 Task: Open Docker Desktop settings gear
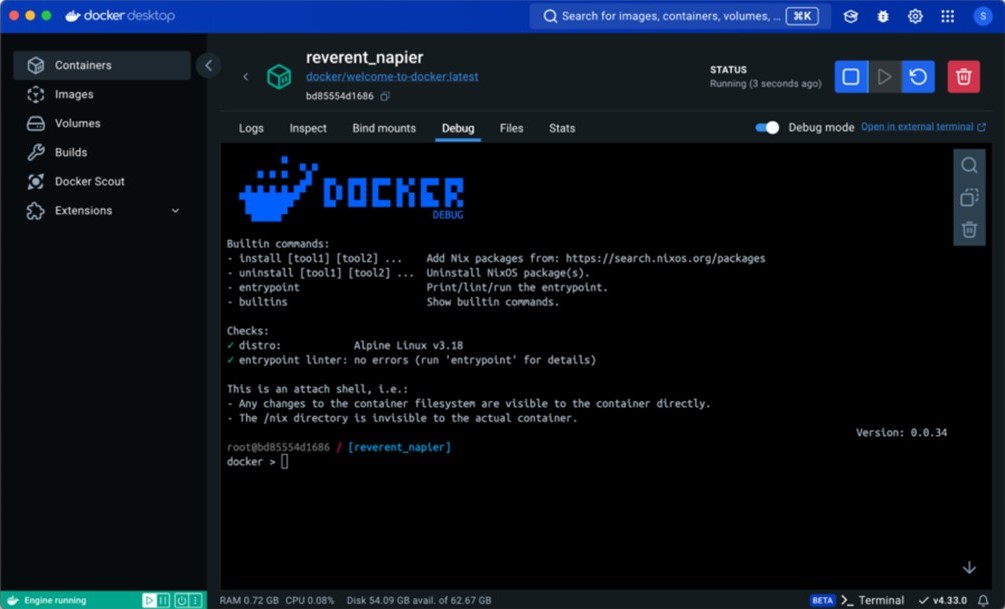pyautogui.click(x=915, y=16)
